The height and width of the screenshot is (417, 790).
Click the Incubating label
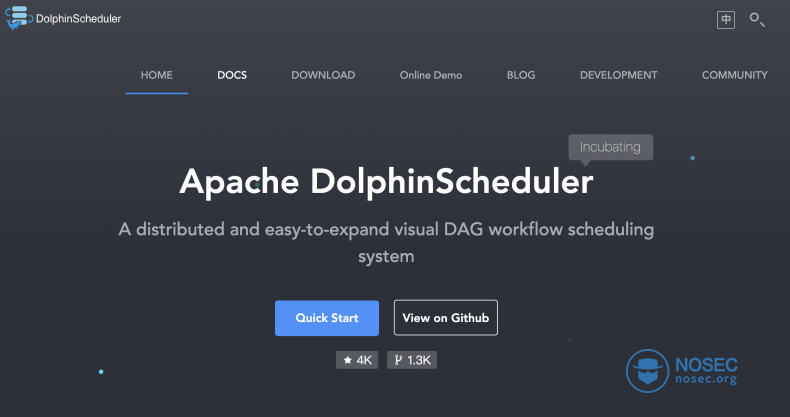(611, 147)
